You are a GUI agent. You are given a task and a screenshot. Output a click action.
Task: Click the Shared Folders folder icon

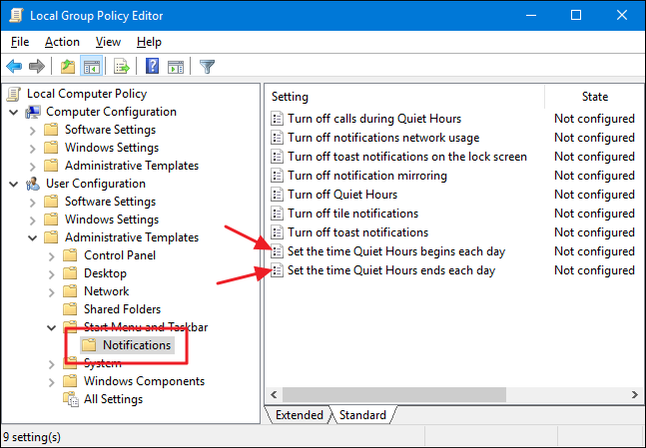click(70, 309)
